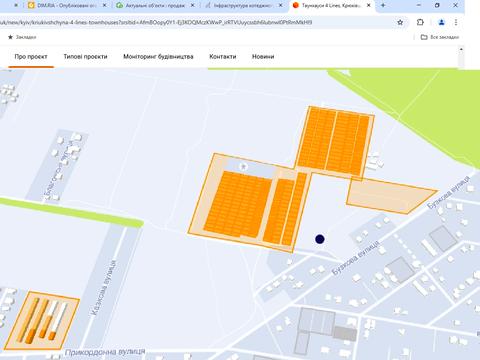Open the Новини tab
480x360 pixels.
(263, 57)
